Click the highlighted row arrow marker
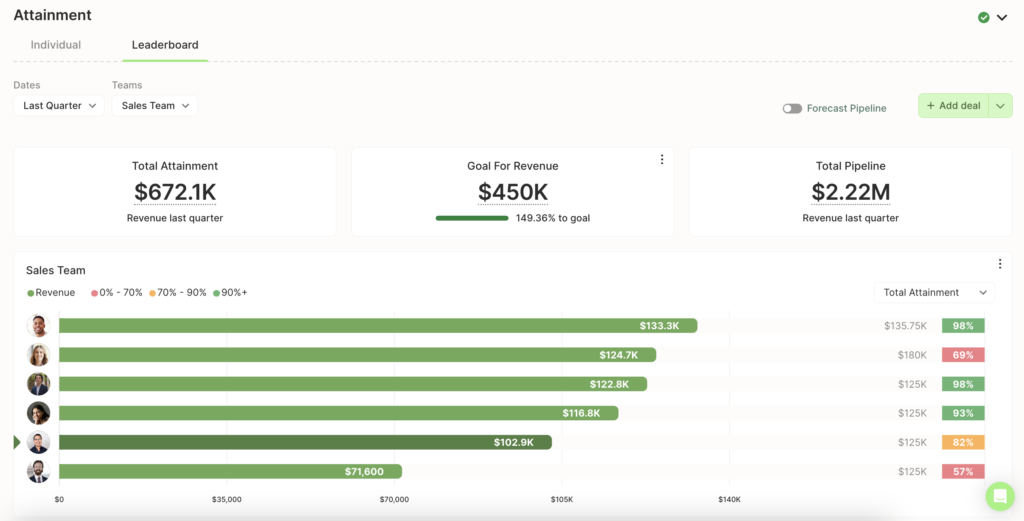Image resolution: width=1024 pixels, height=521 pixels. tap(17, 443)
